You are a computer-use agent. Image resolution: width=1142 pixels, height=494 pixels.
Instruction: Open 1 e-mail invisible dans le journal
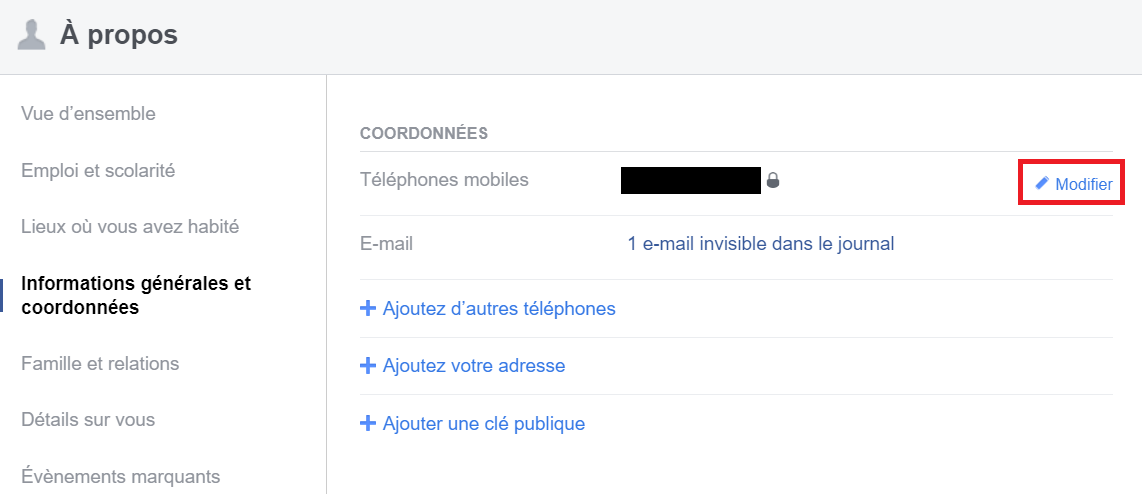(760, 244)
